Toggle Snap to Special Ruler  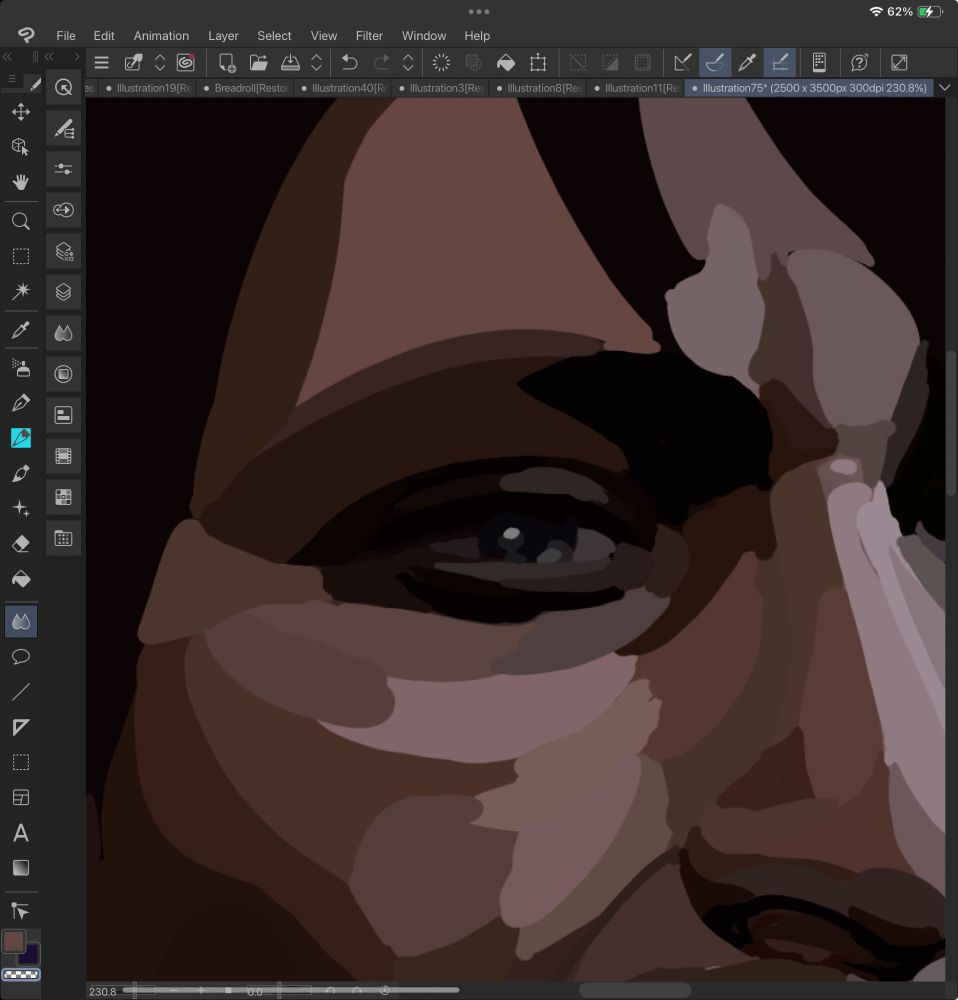click(x=714, y=62)
